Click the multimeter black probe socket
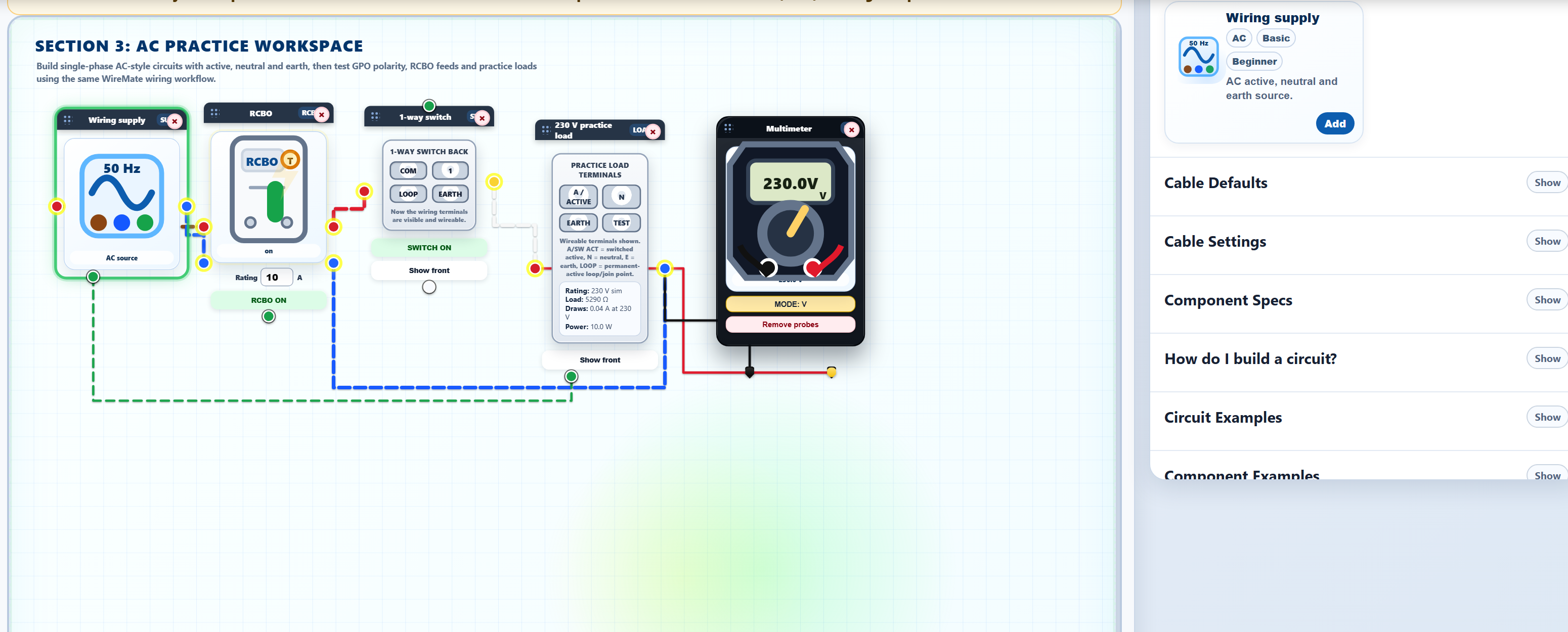 click(768, 267)
